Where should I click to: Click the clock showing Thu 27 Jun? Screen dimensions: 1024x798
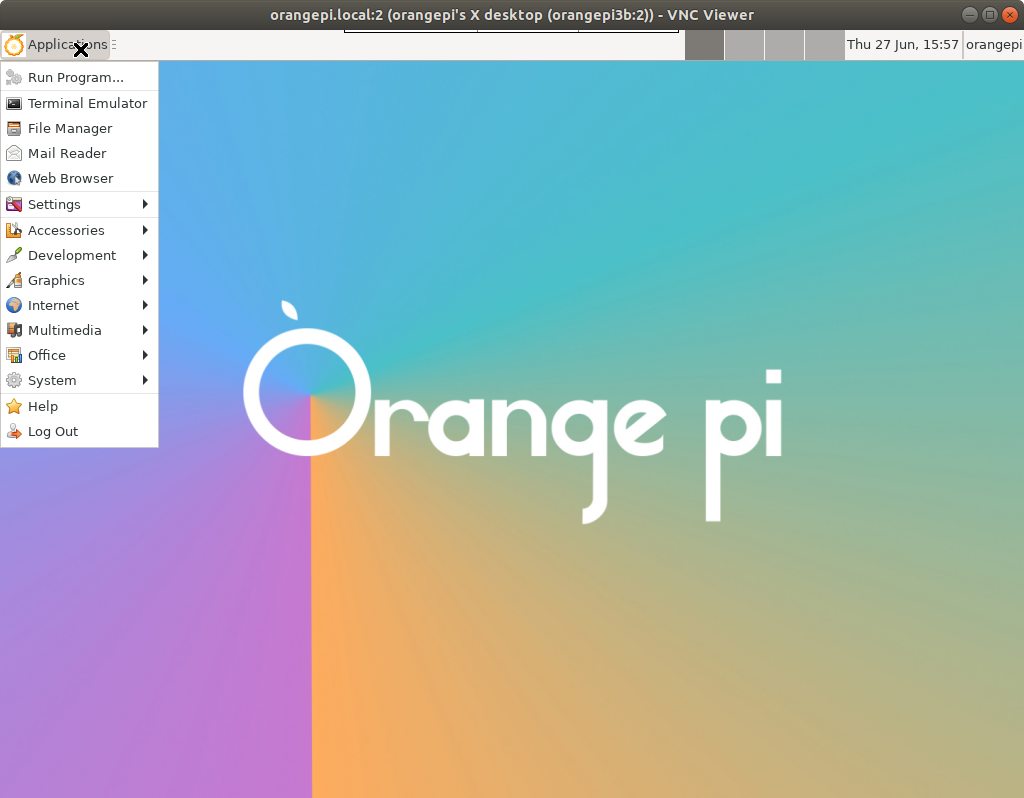pos(903,44)
